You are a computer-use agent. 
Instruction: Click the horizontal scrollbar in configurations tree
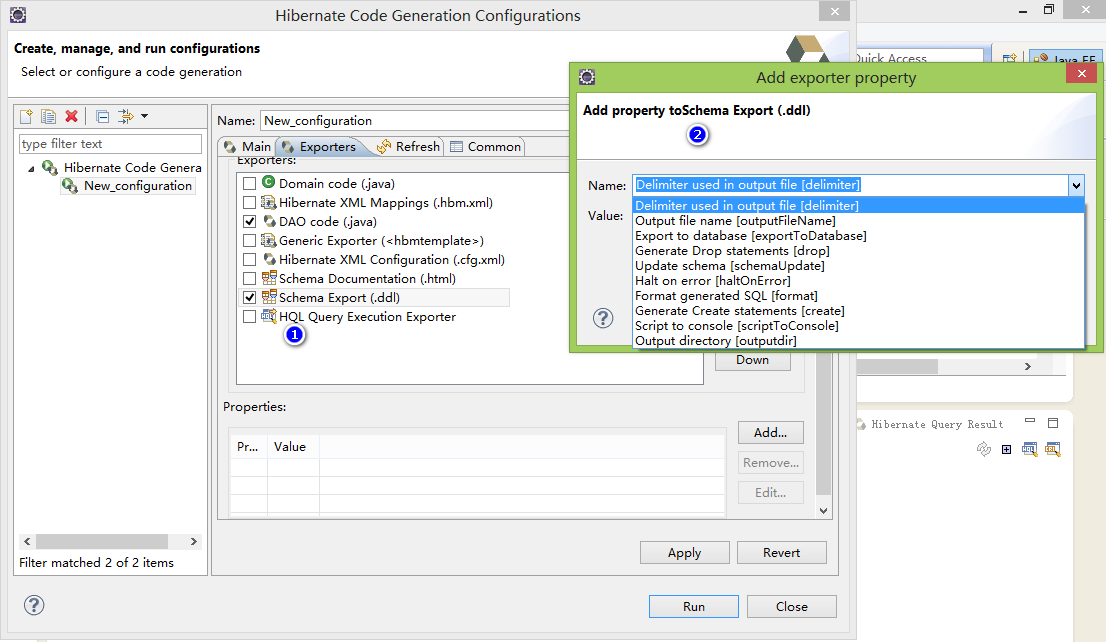click(102, 541)
